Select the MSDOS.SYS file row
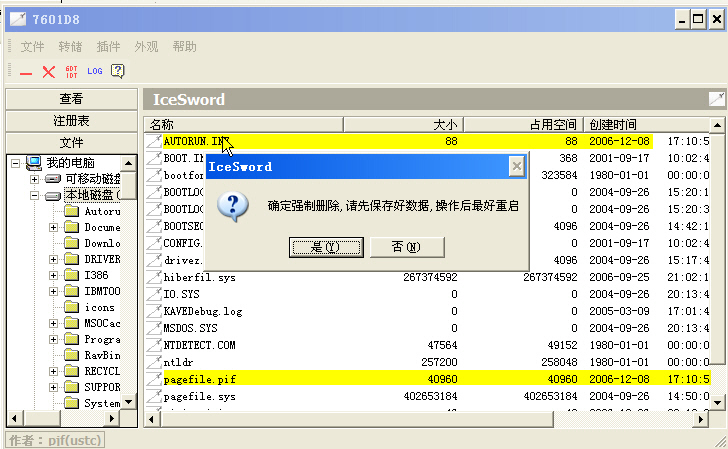This screenshot has height=449, width=728. click(x=427, y=328)
